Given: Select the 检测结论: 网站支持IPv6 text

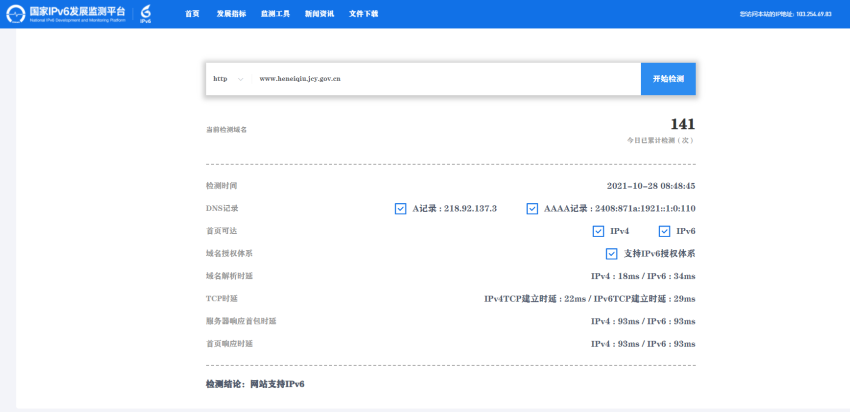Looking at the screenshot, I should click(x=255, y=384).
